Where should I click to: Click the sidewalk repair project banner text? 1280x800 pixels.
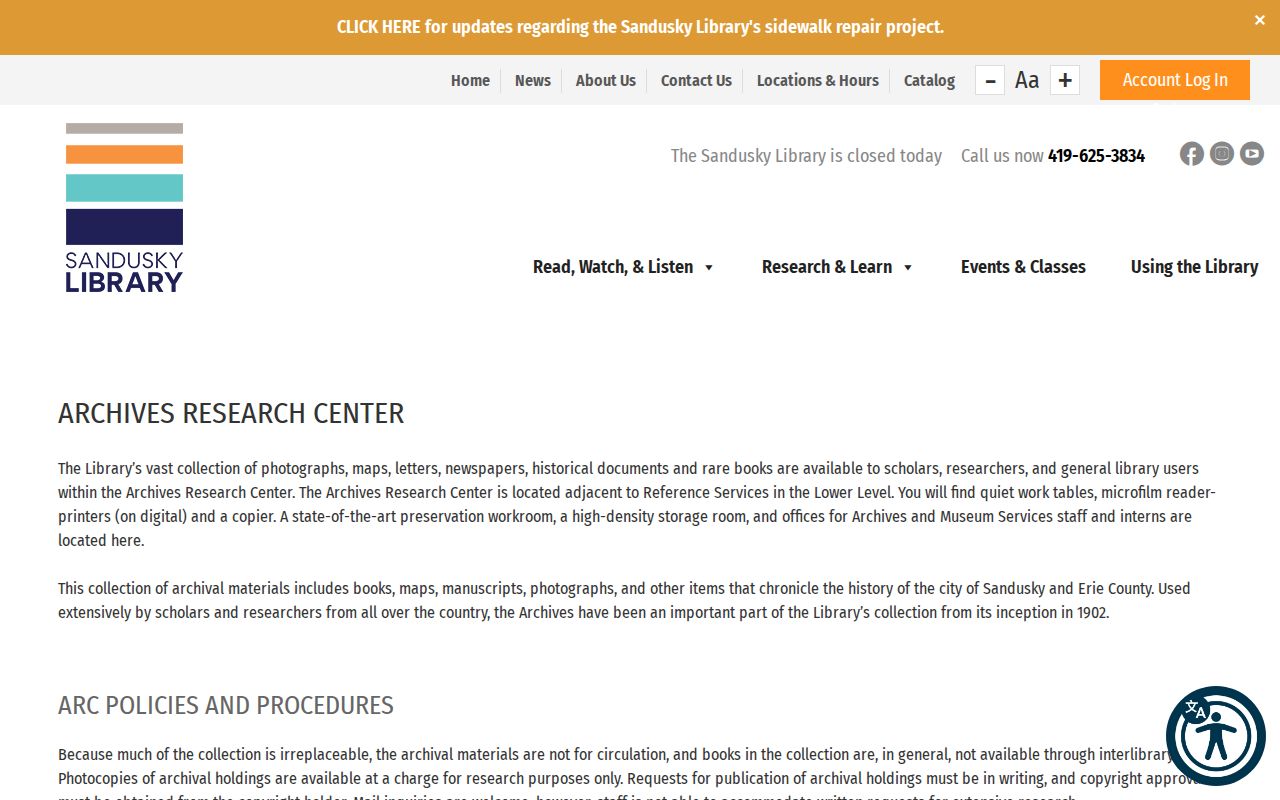tap(640, 27)
